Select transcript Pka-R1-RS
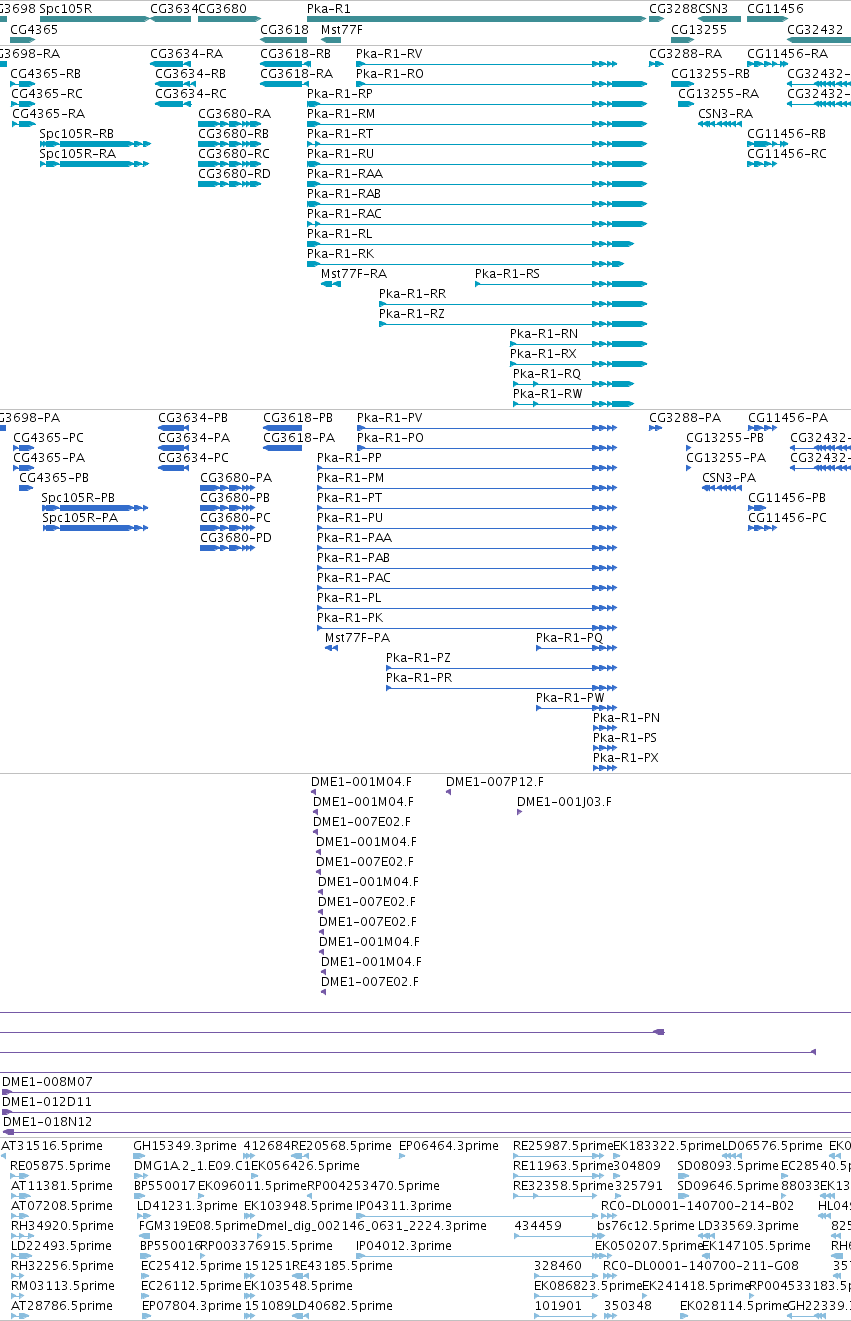Image resolution: width=851 pixels, height=1321 pixels. click(507, 273)
